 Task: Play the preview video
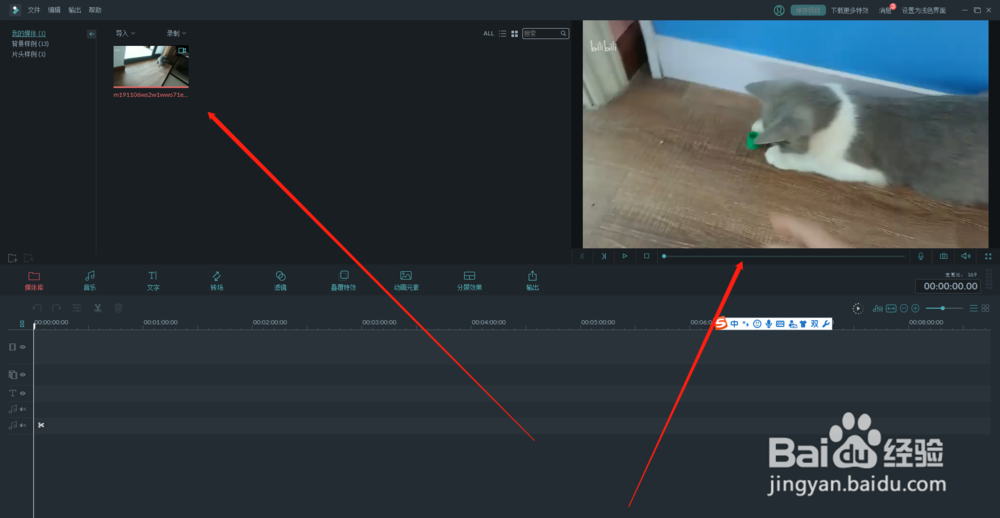coord(625,256)
